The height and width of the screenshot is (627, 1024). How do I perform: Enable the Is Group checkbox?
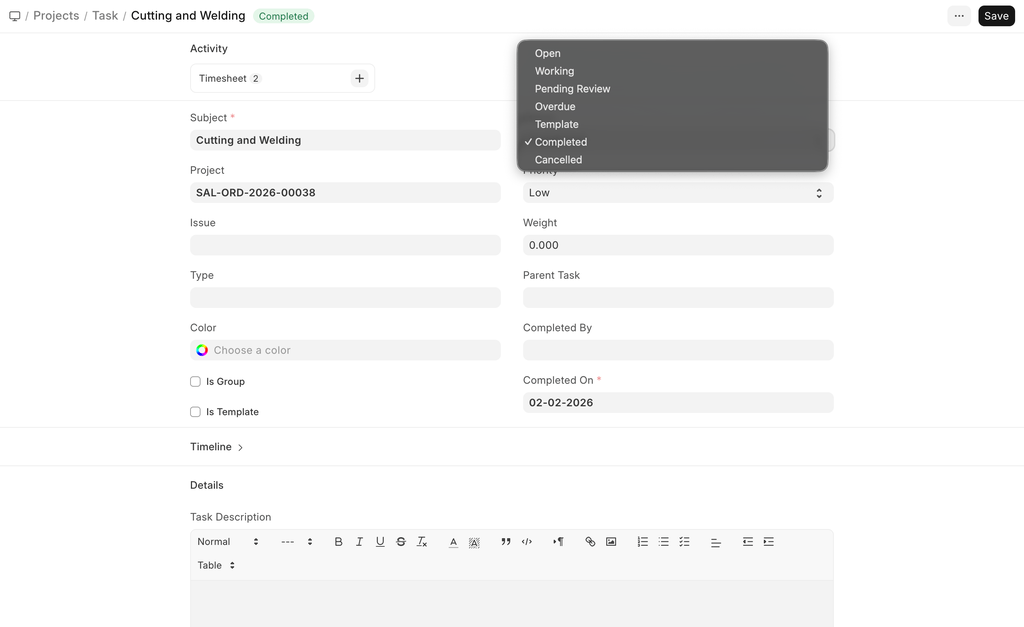196,382
